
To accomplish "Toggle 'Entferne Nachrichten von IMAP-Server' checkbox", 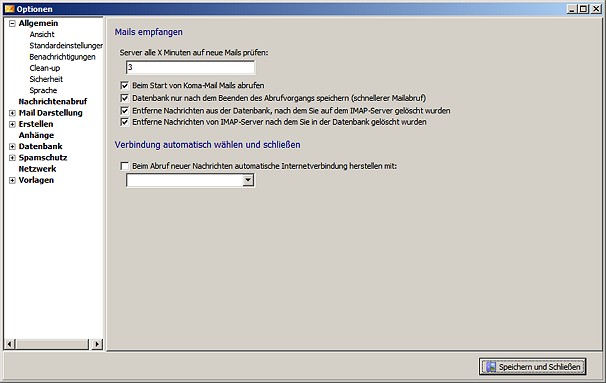I will (x=124, y=122).
